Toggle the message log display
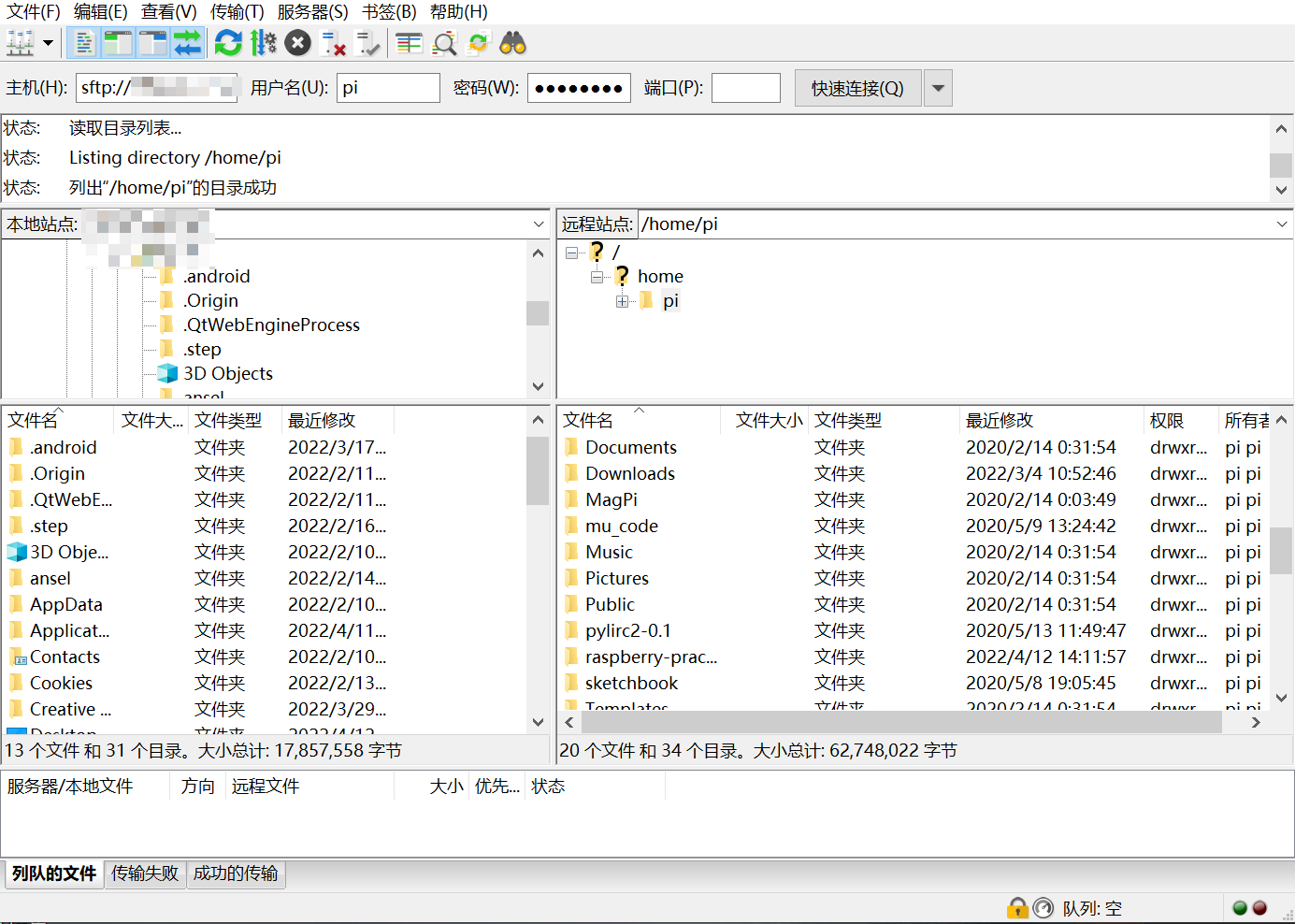 tap(84, 43)
